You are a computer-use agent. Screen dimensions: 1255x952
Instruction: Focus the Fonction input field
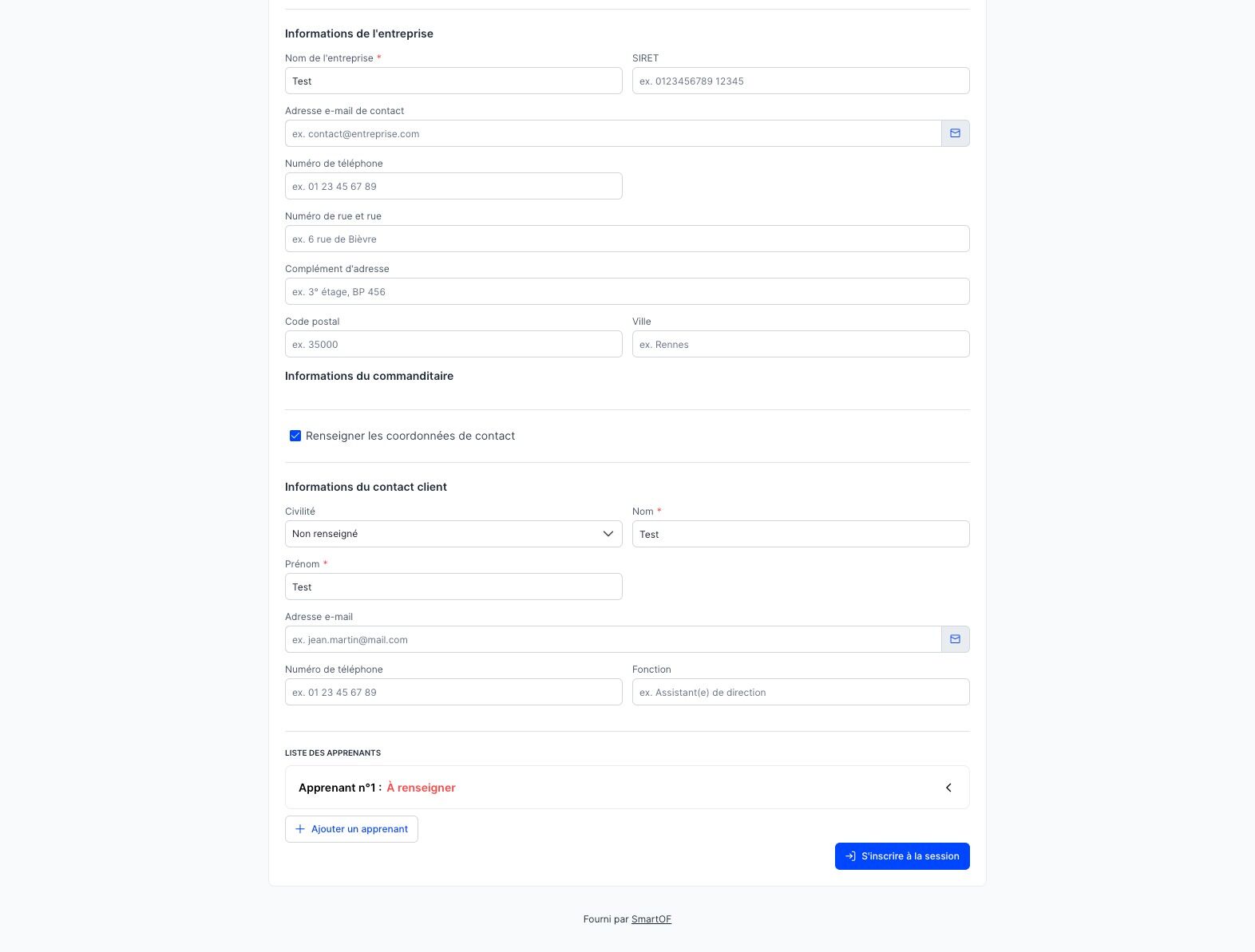tap(801, 692)
